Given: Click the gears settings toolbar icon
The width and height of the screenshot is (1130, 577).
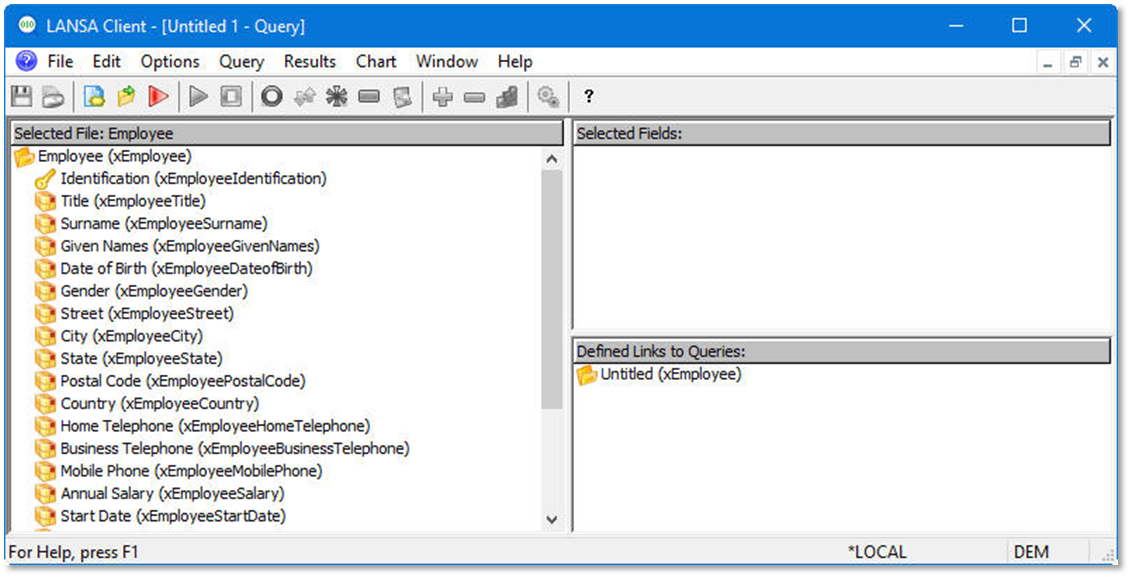Looking at the screenshot, I should click(x=548, y=96).
